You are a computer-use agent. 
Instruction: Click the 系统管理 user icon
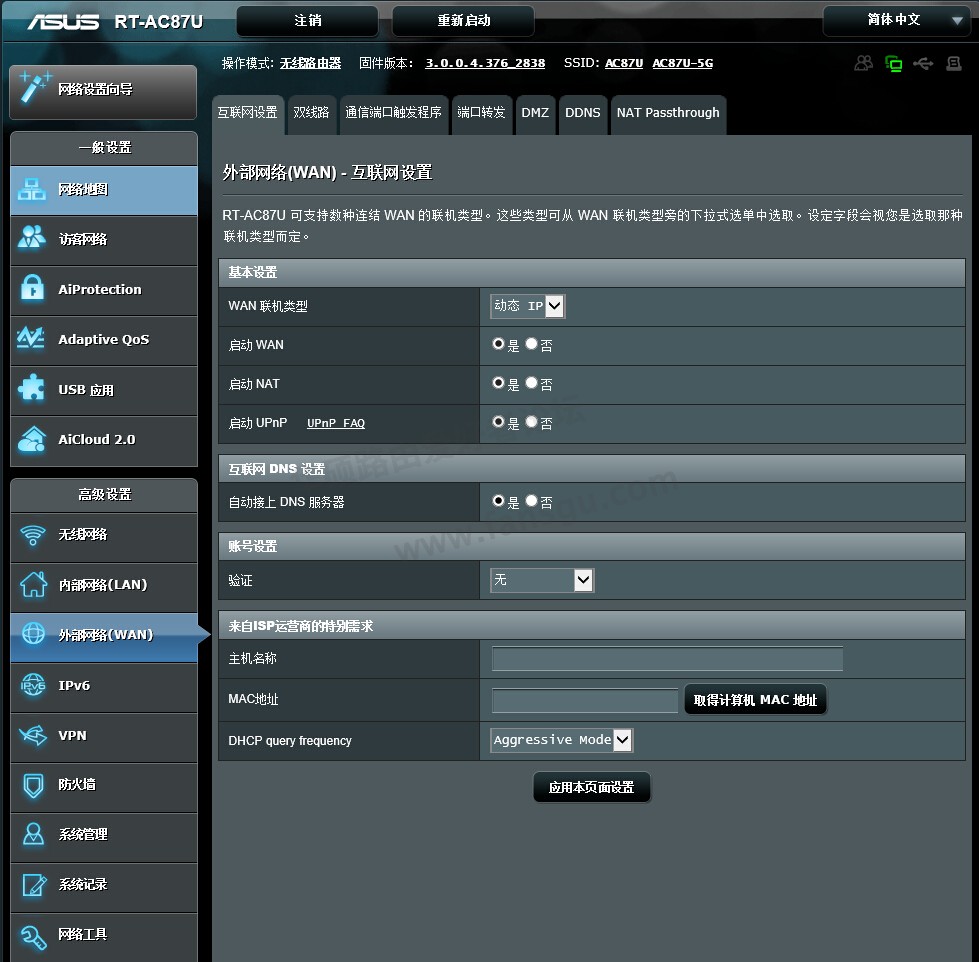pyautogui.click(x=33, y=834)
